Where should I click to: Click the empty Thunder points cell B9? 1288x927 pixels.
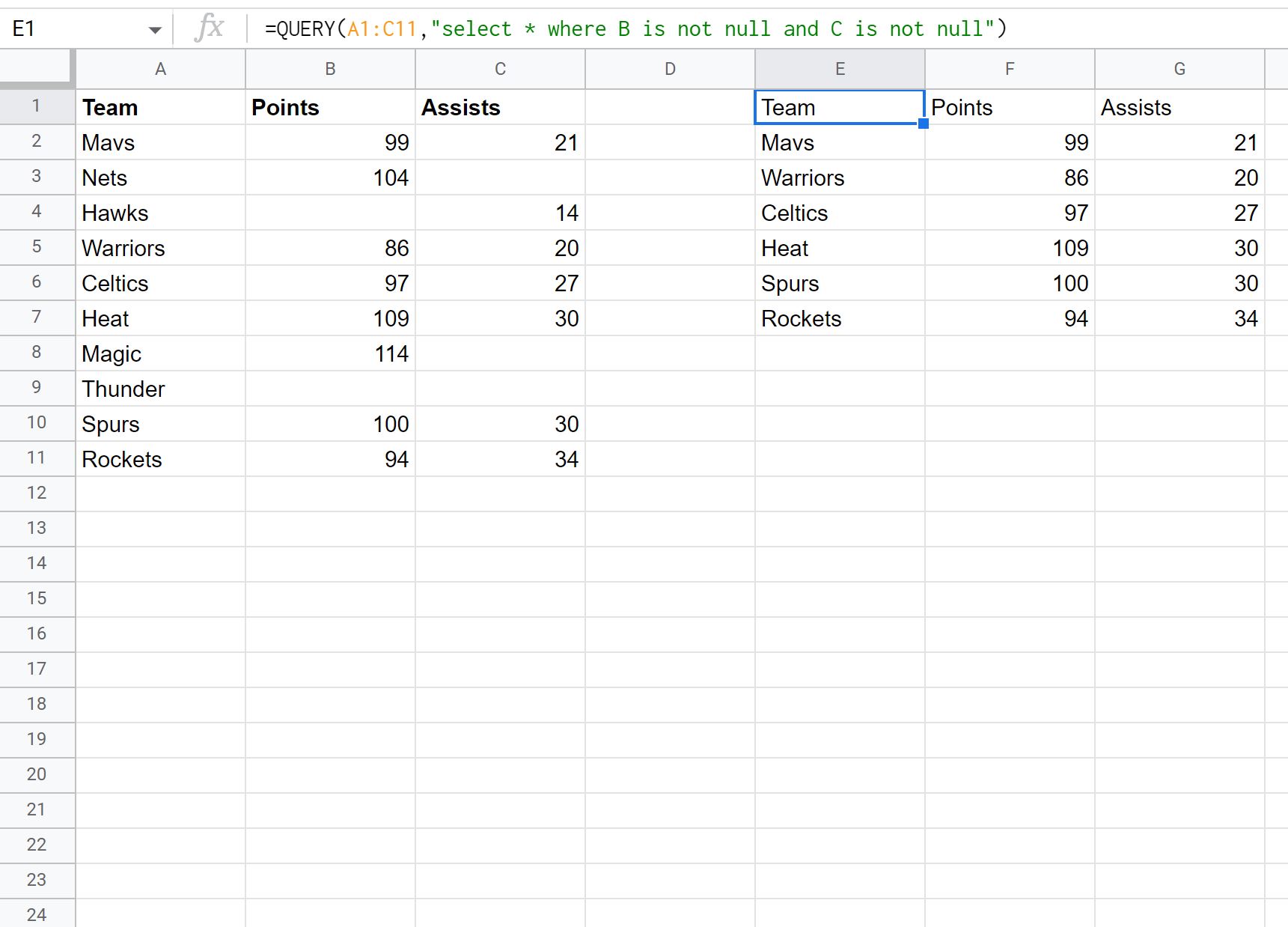(330, 389)
